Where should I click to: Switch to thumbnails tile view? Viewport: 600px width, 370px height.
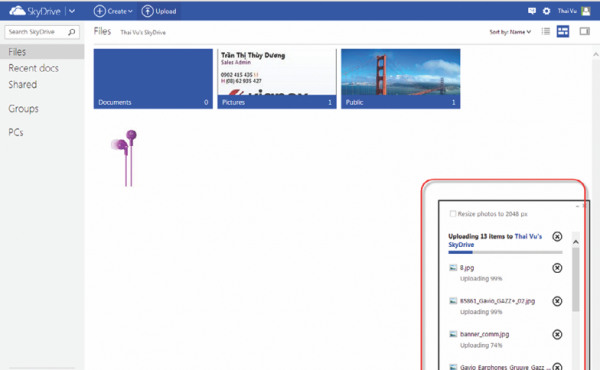click(563, 31)
